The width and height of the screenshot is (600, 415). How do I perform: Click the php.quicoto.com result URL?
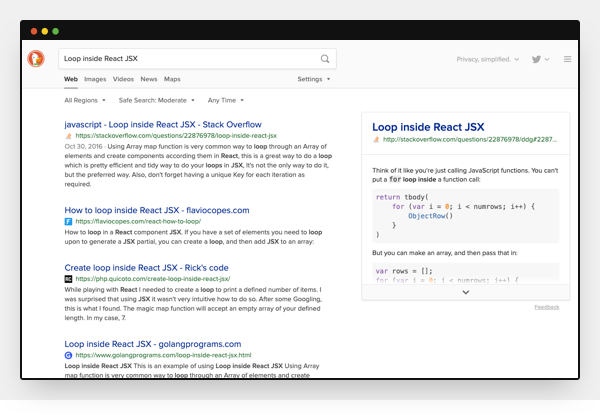point(153,279)
